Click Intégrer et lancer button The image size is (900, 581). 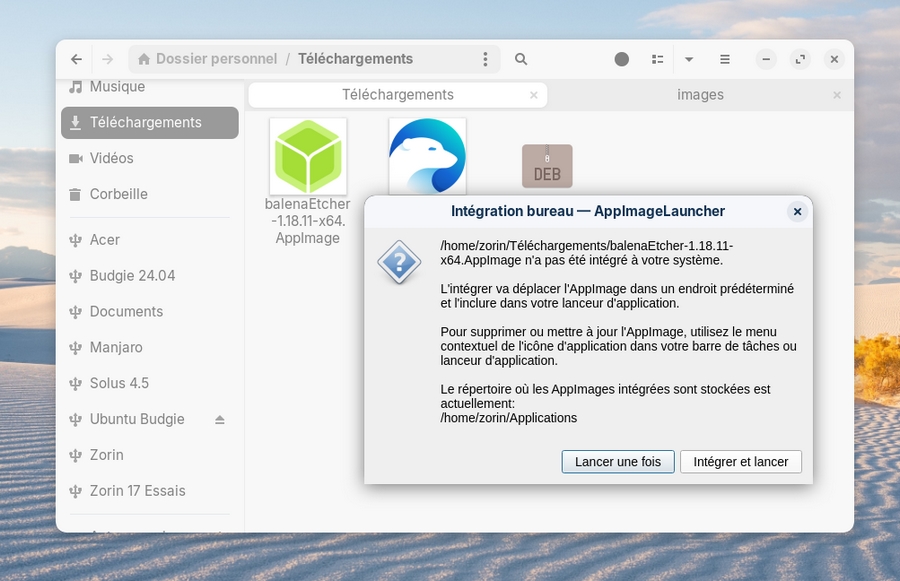[x=740, y=462]
